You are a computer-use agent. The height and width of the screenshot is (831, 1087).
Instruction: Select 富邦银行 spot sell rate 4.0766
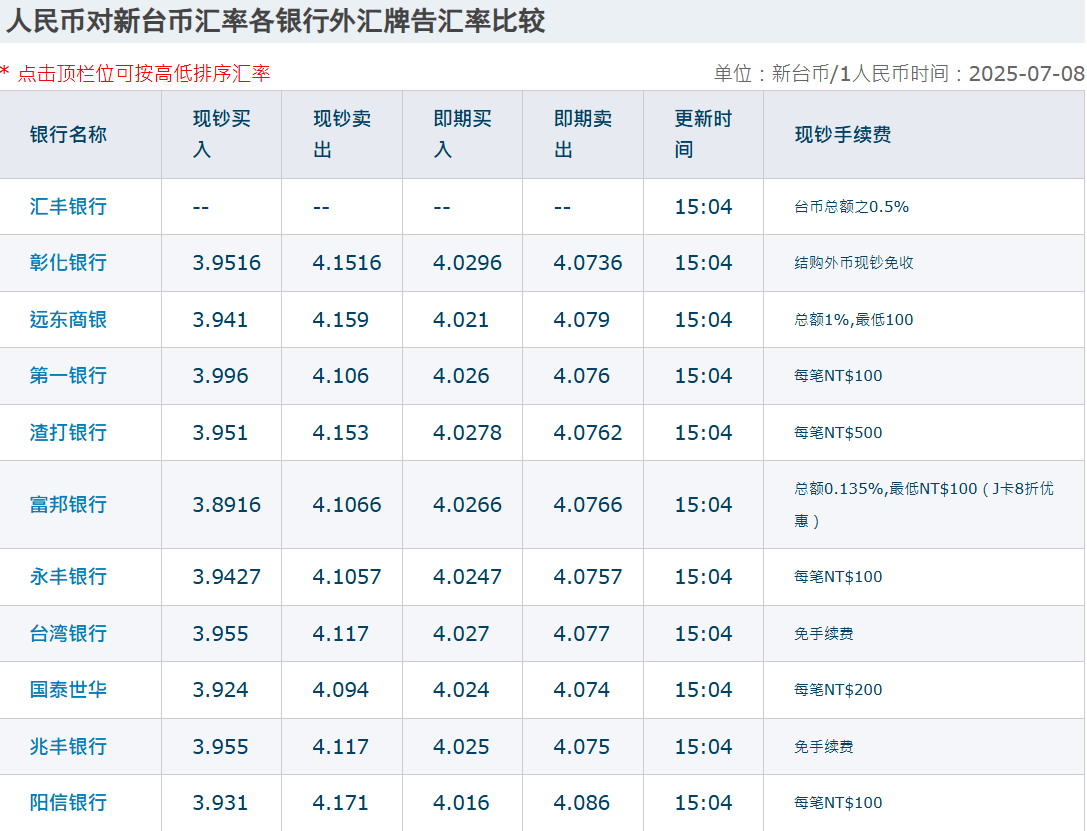point(588,505)
